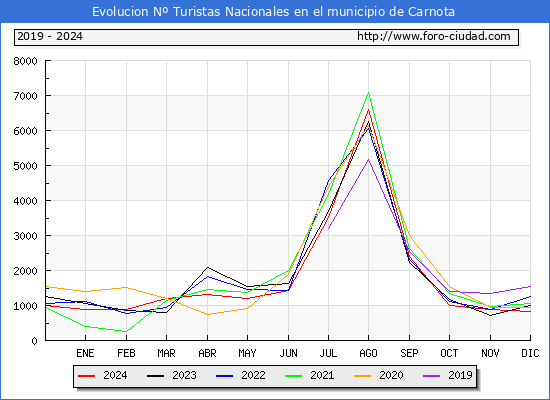Viewport: 550px width, 400px height.
Task: Click the NOV month axis label
Action: [x=490, y=353]
